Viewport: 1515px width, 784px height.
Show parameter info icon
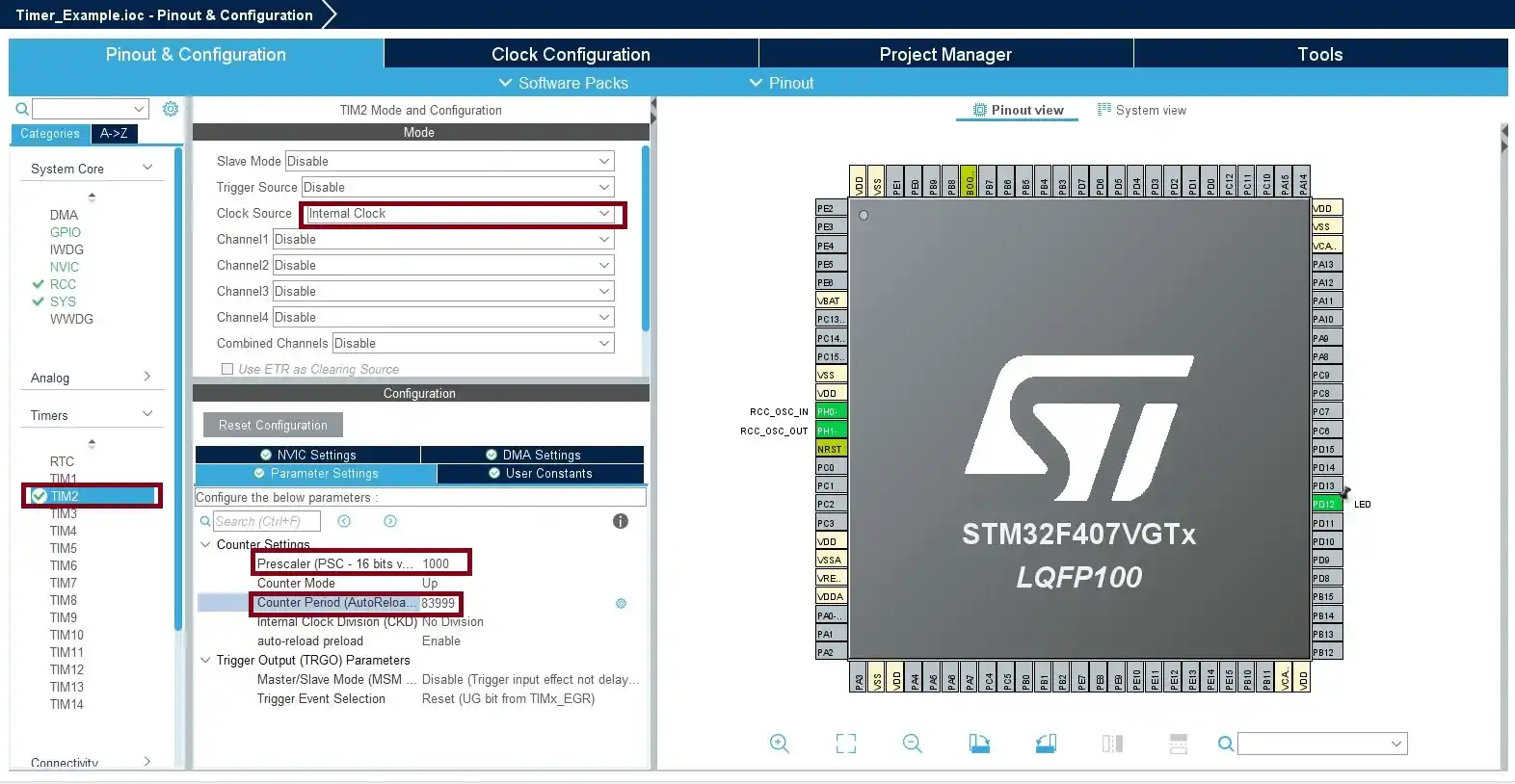[621, 521]
